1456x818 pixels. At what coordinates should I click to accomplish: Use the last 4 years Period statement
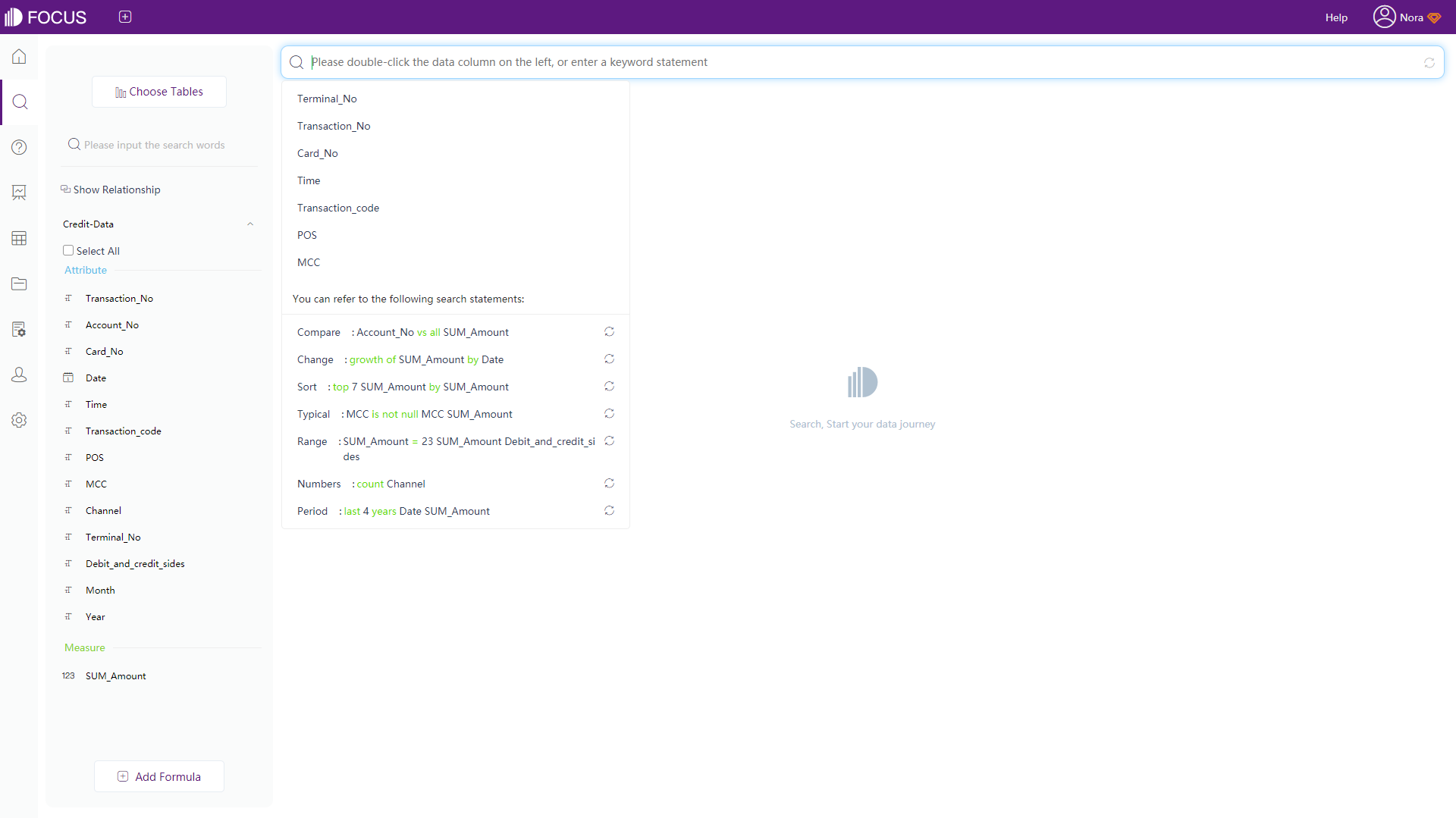coord(416,511)
